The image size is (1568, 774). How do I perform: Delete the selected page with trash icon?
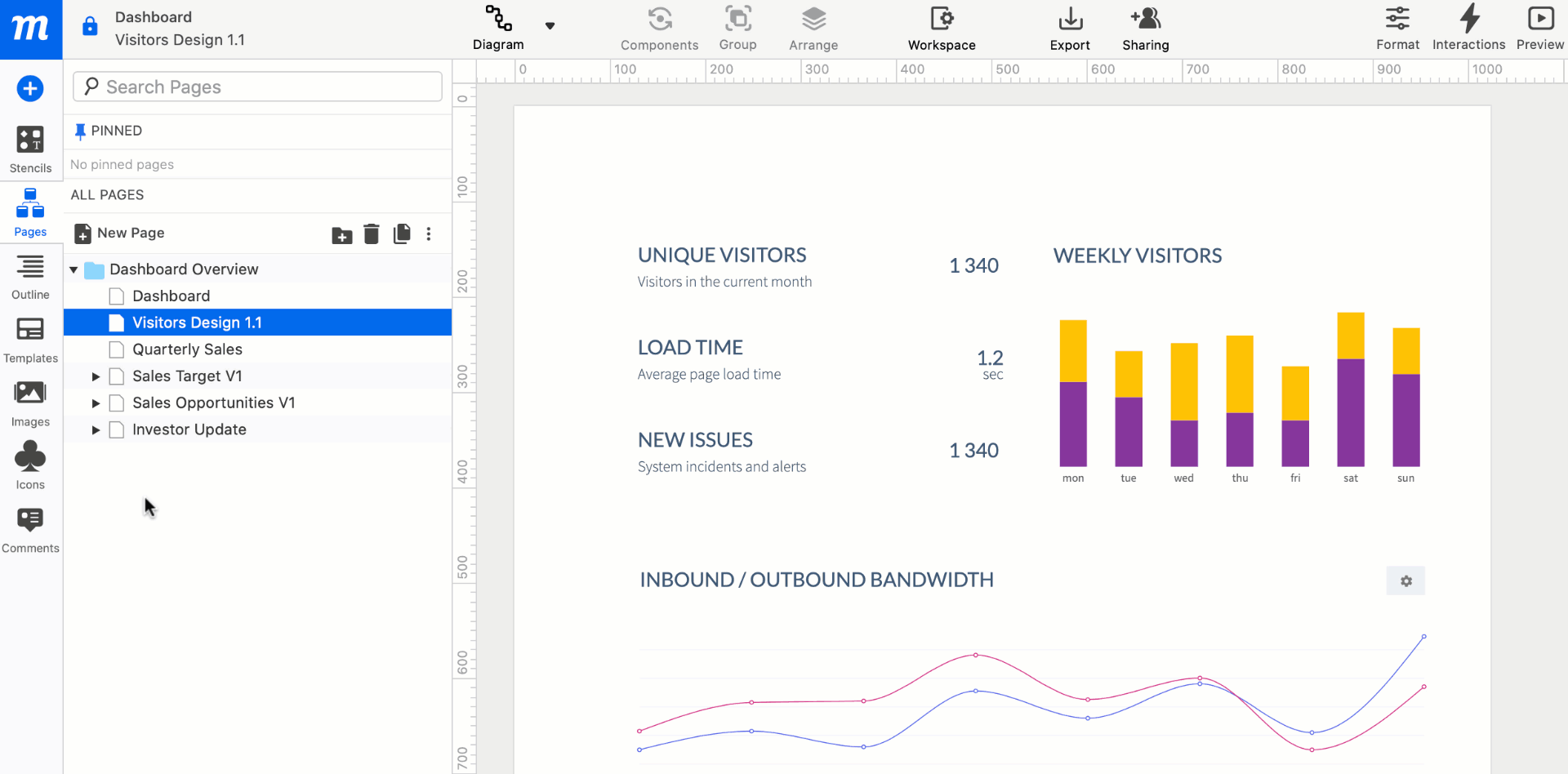[x=372, y=234]
